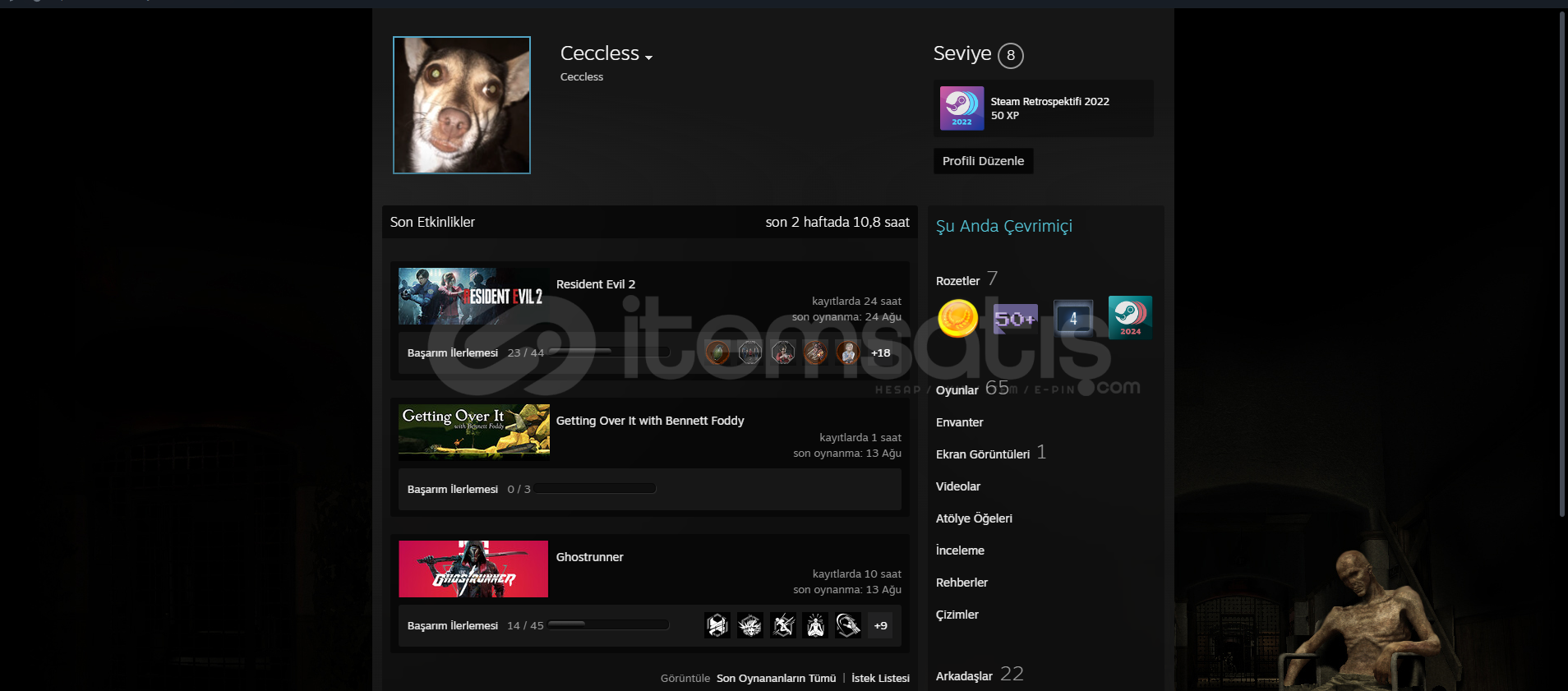This screenshot has width=1568, height=691.
Task: Click Resident Evil 2 Başarım İlerlemesi progress bar
Action: [609, 352]
